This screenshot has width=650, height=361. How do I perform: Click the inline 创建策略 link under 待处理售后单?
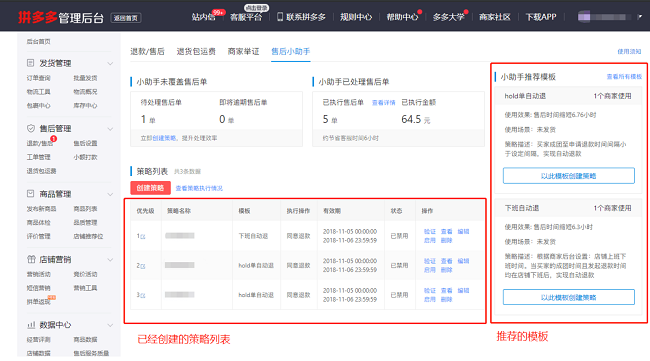(x=164, y=138)
